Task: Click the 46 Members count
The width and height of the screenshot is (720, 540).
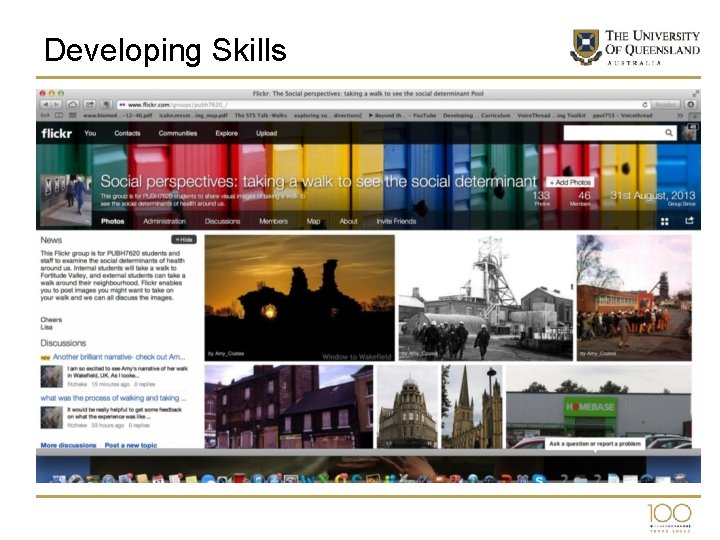Action: [581, 198]
